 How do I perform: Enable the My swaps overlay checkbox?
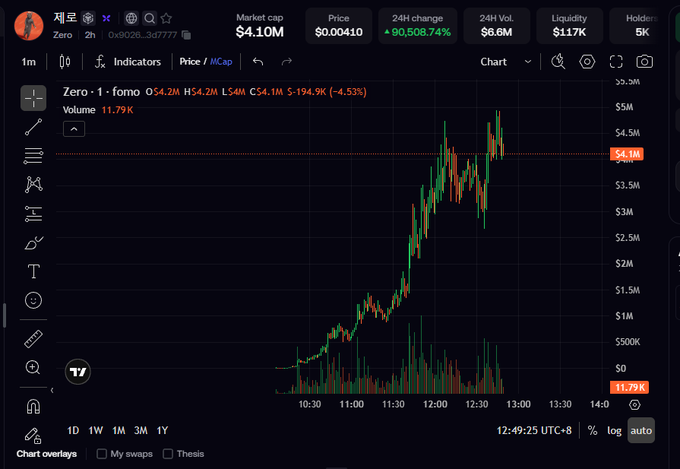point(101,454)
